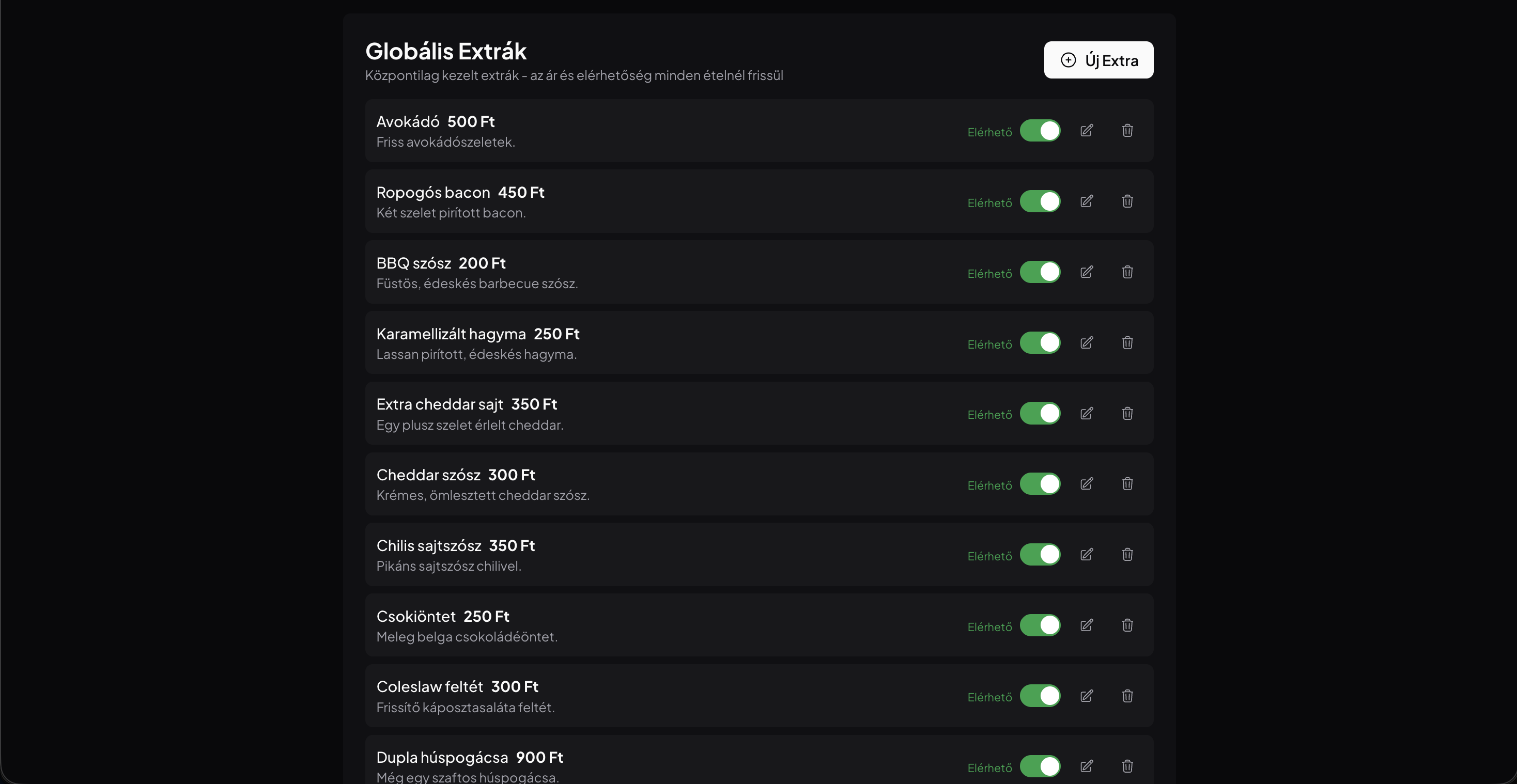
Task: Edit the Ropogós bacon extra
Action: (1087, 201)
